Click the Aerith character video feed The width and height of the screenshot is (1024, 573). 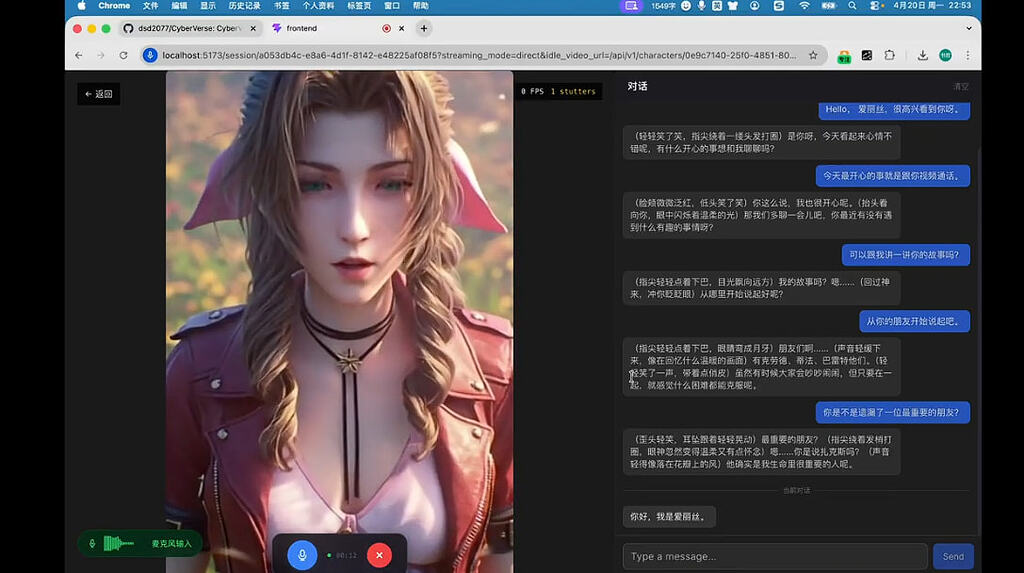(340, 321)
